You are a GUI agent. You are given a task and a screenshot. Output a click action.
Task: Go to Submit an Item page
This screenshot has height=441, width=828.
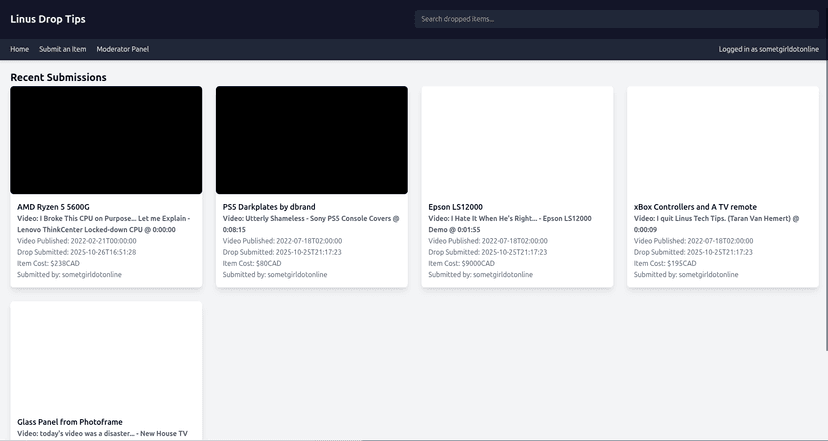pyautogui.click(x=63, y=49)
